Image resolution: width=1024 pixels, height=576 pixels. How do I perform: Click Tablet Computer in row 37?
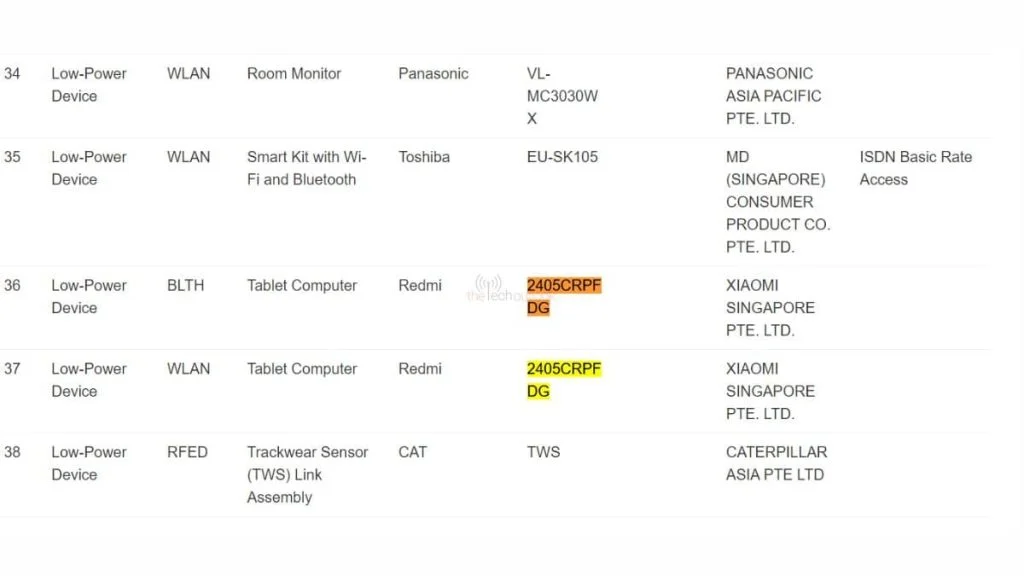302,369
